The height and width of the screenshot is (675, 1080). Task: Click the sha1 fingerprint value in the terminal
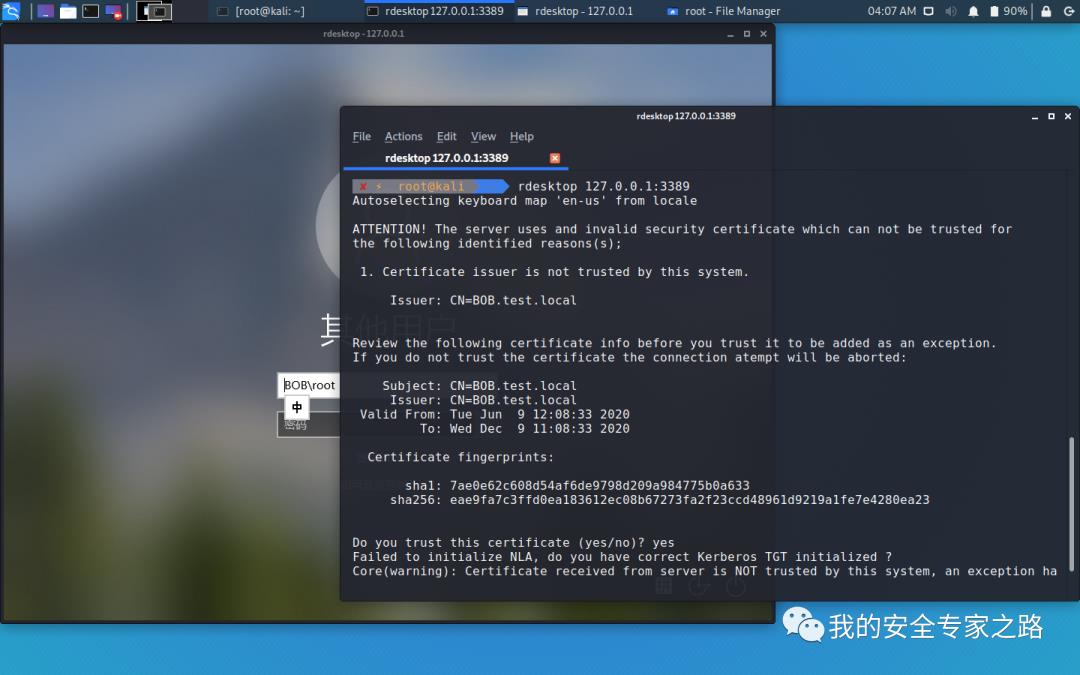(599, 485)
